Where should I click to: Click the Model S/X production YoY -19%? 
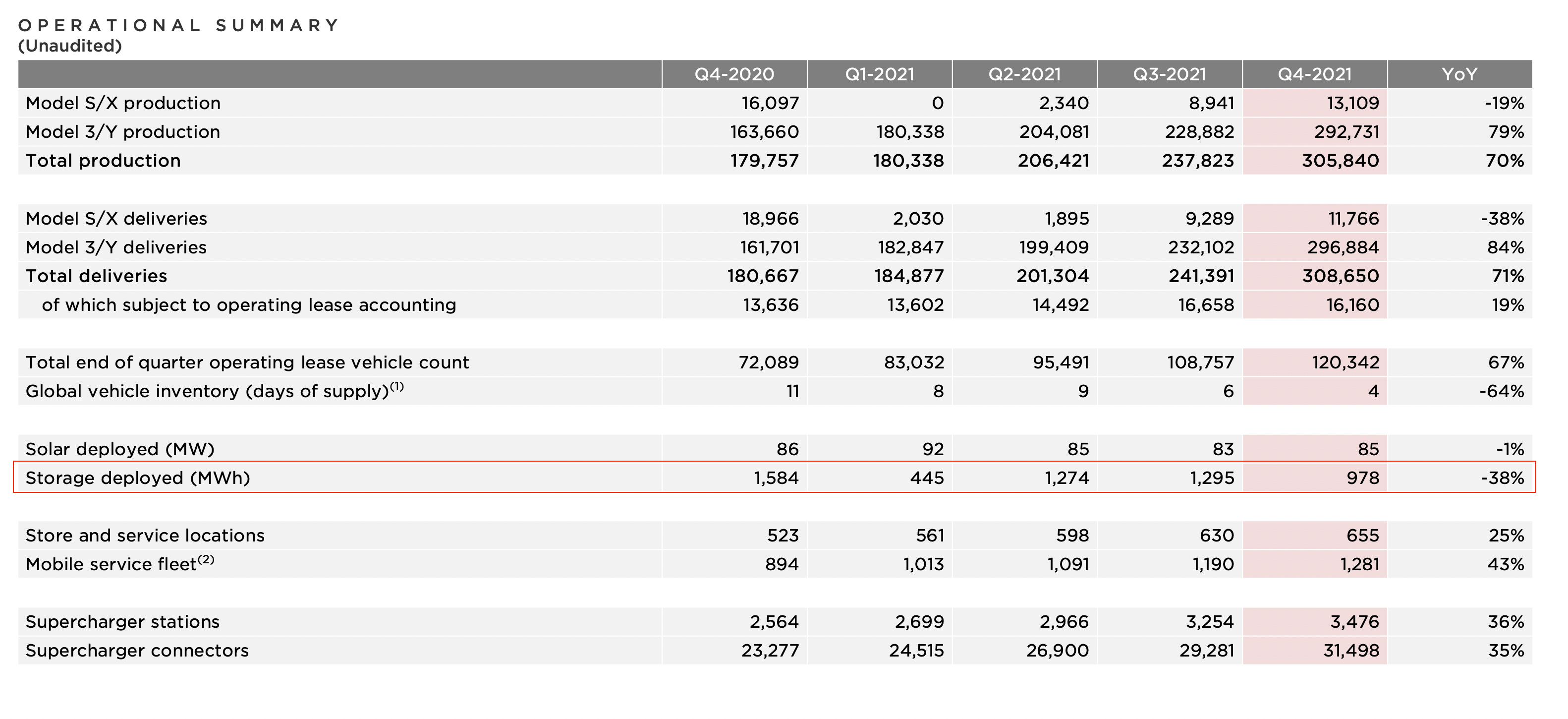point(1504,104)
